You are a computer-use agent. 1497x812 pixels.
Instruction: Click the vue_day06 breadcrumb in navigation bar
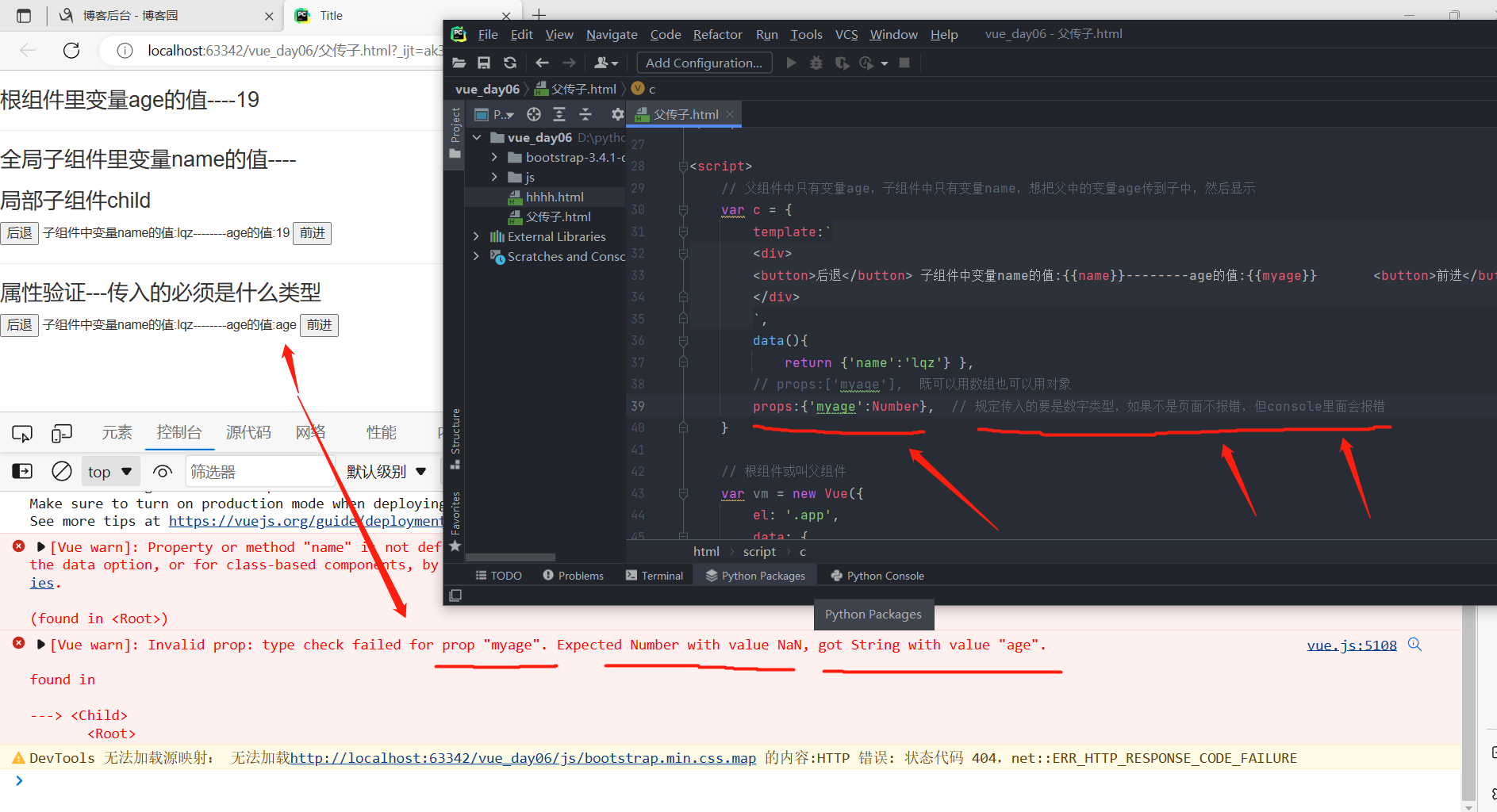click(487, 89)
